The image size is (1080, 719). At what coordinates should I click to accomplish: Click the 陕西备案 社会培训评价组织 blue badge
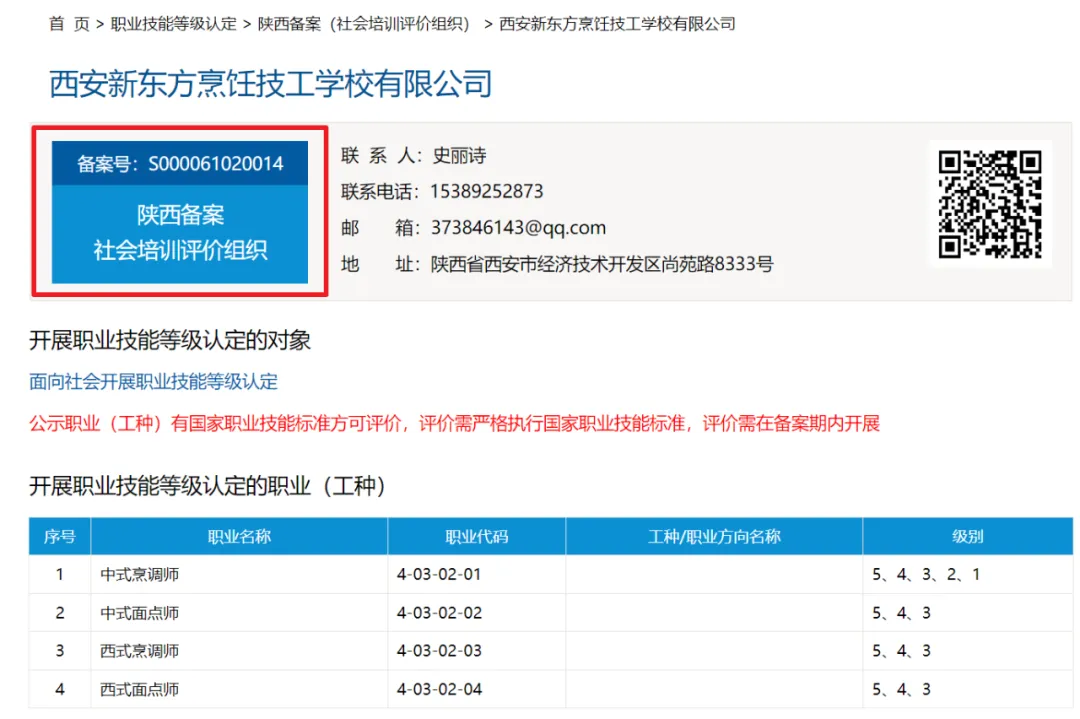pyautogui.click(x=180, y=233)
